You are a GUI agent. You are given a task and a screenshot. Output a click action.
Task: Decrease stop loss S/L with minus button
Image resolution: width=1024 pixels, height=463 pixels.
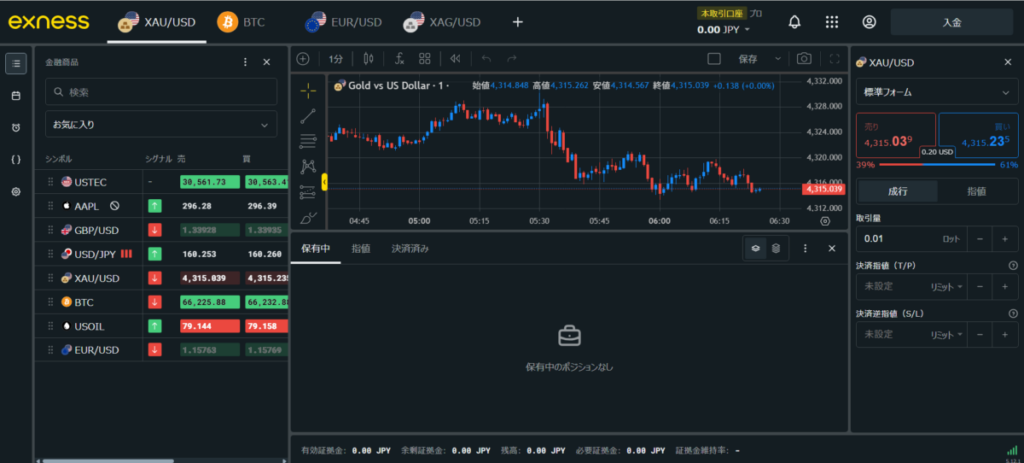coord(980,334)
